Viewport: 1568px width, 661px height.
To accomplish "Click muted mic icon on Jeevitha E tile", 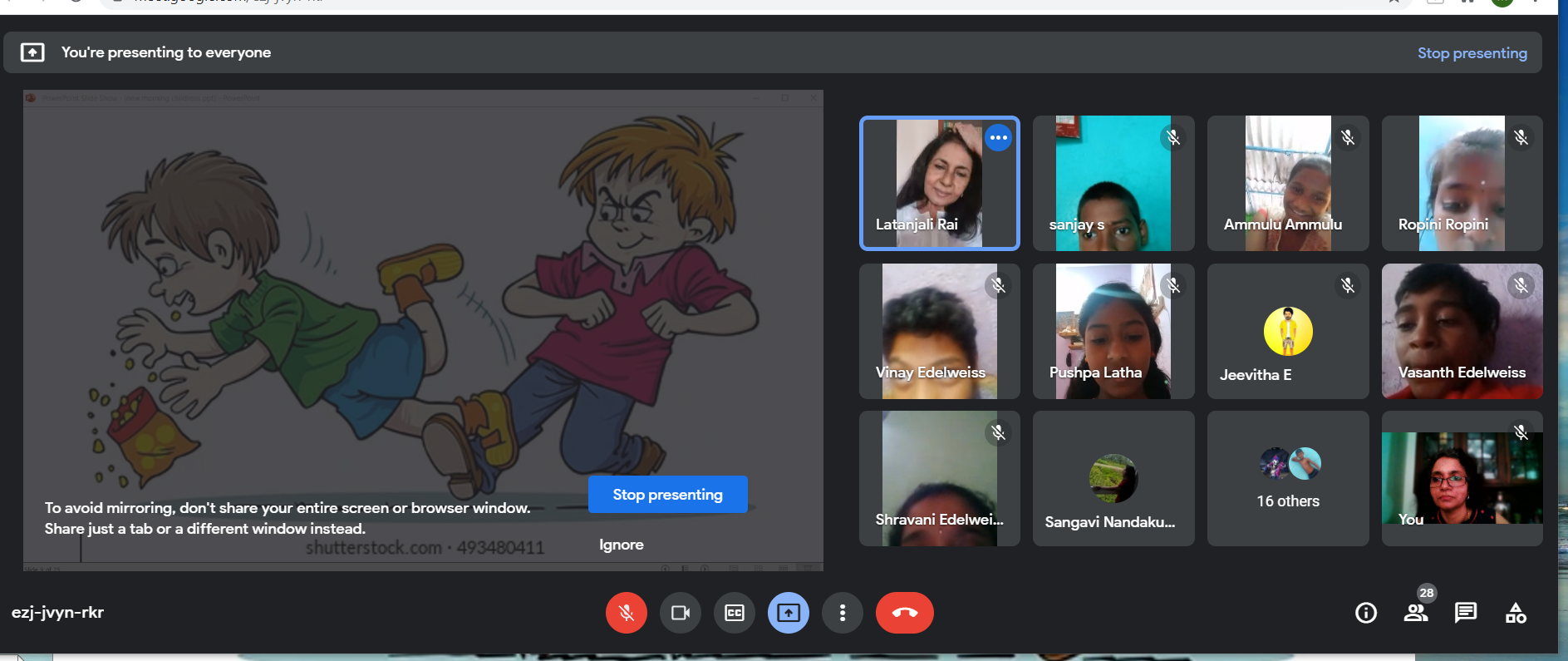I will coord(1348,285).
